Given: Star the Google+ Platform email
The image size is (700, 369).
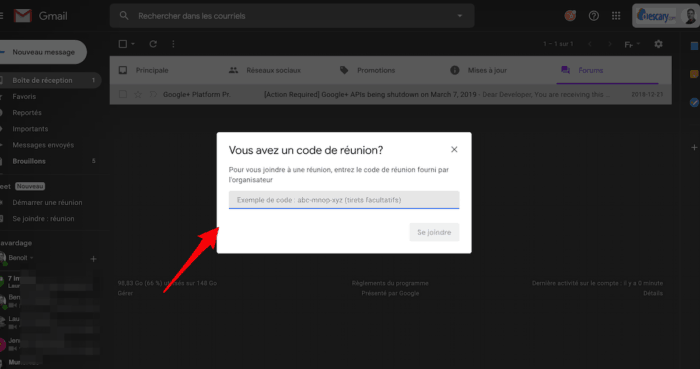Looking at the screenshot, I should [138, 95].
